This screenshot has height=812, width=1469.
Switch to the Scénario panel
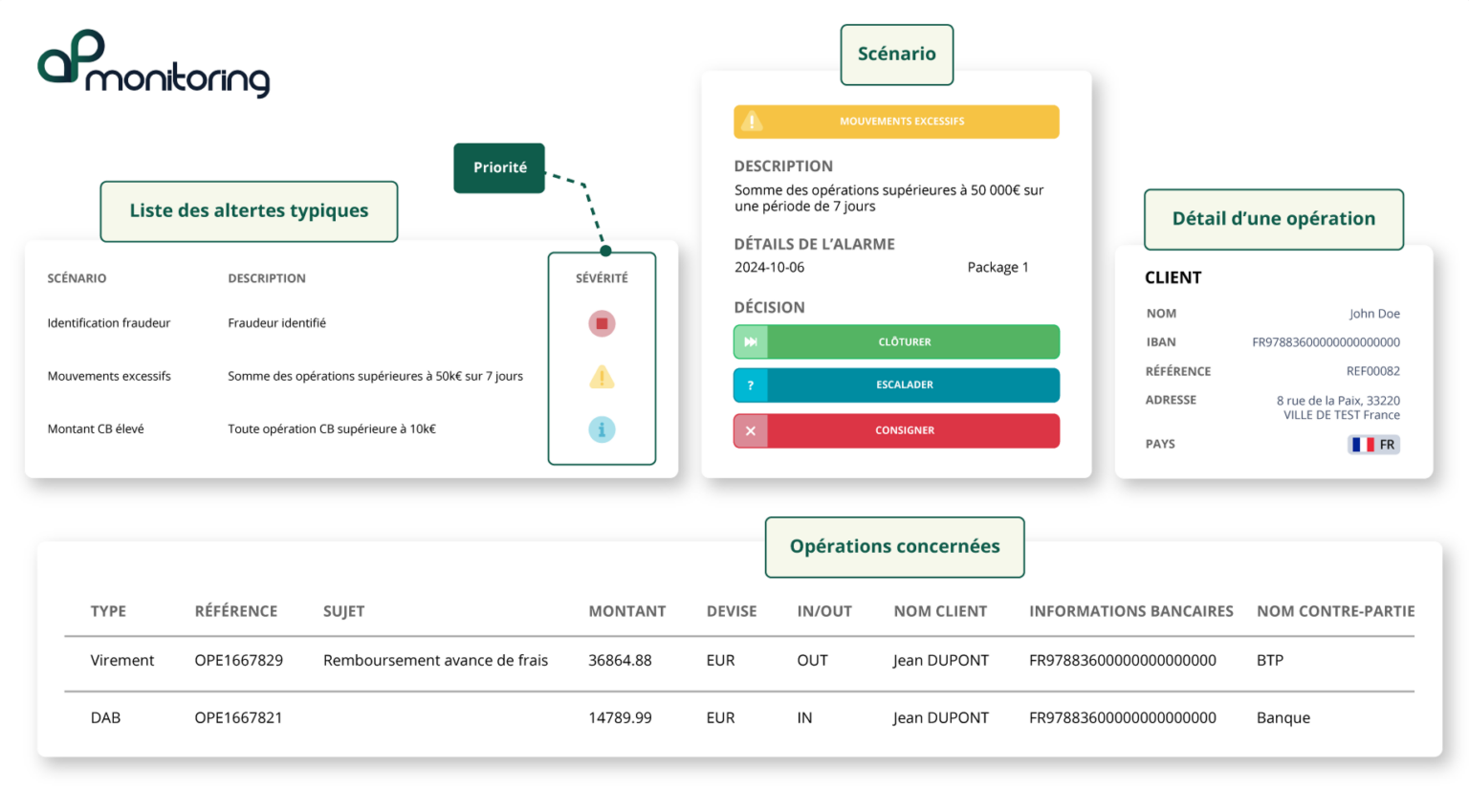tap(896, 55)
